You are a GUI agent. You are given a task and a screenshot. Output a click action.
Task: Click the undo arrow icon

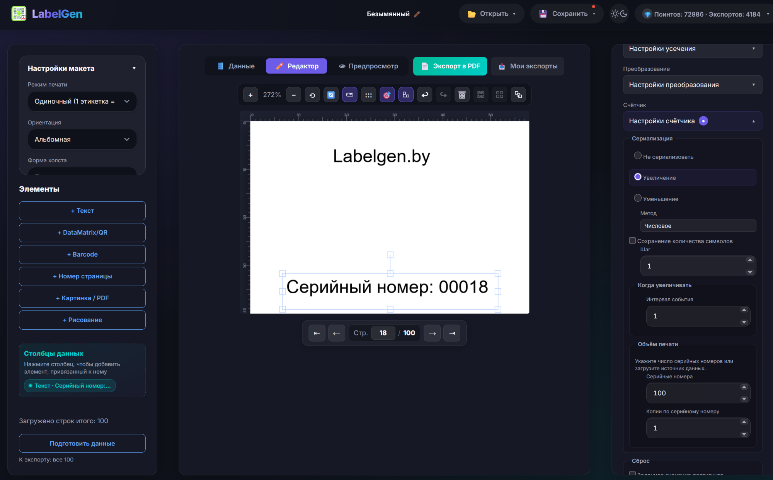[x=424, y=95]
